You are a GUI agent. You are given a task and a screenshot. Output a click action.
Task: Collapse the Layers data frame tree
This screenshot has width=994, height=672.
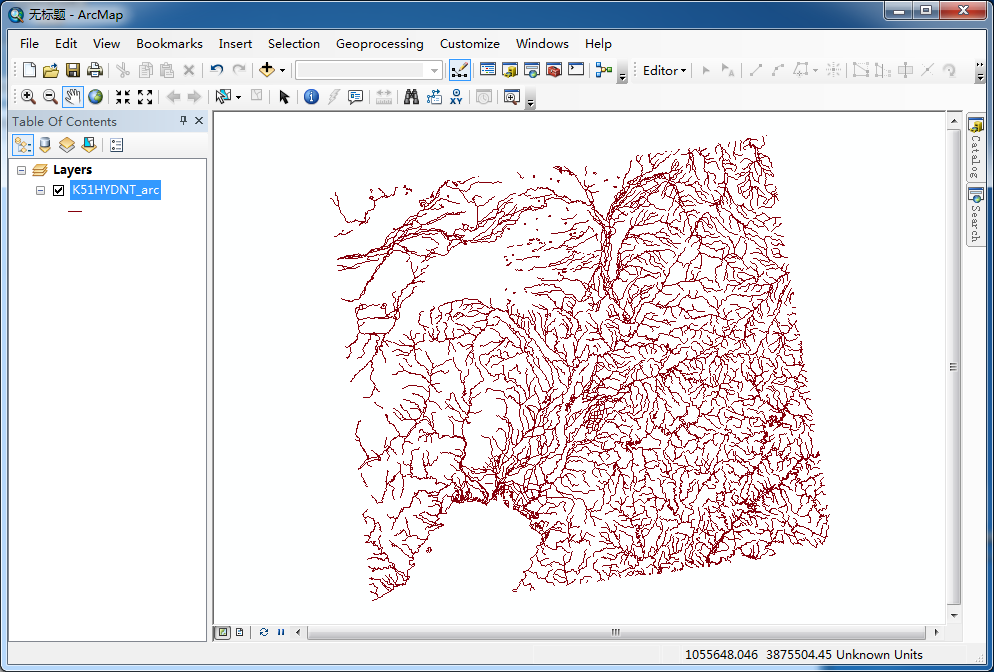point(22,170)
